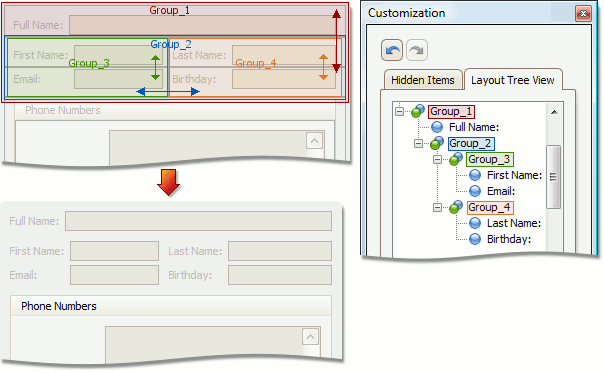Select the Group_2 node icon
The height and width of the screenshot is (372, 604).
click(x=437, y=143)
